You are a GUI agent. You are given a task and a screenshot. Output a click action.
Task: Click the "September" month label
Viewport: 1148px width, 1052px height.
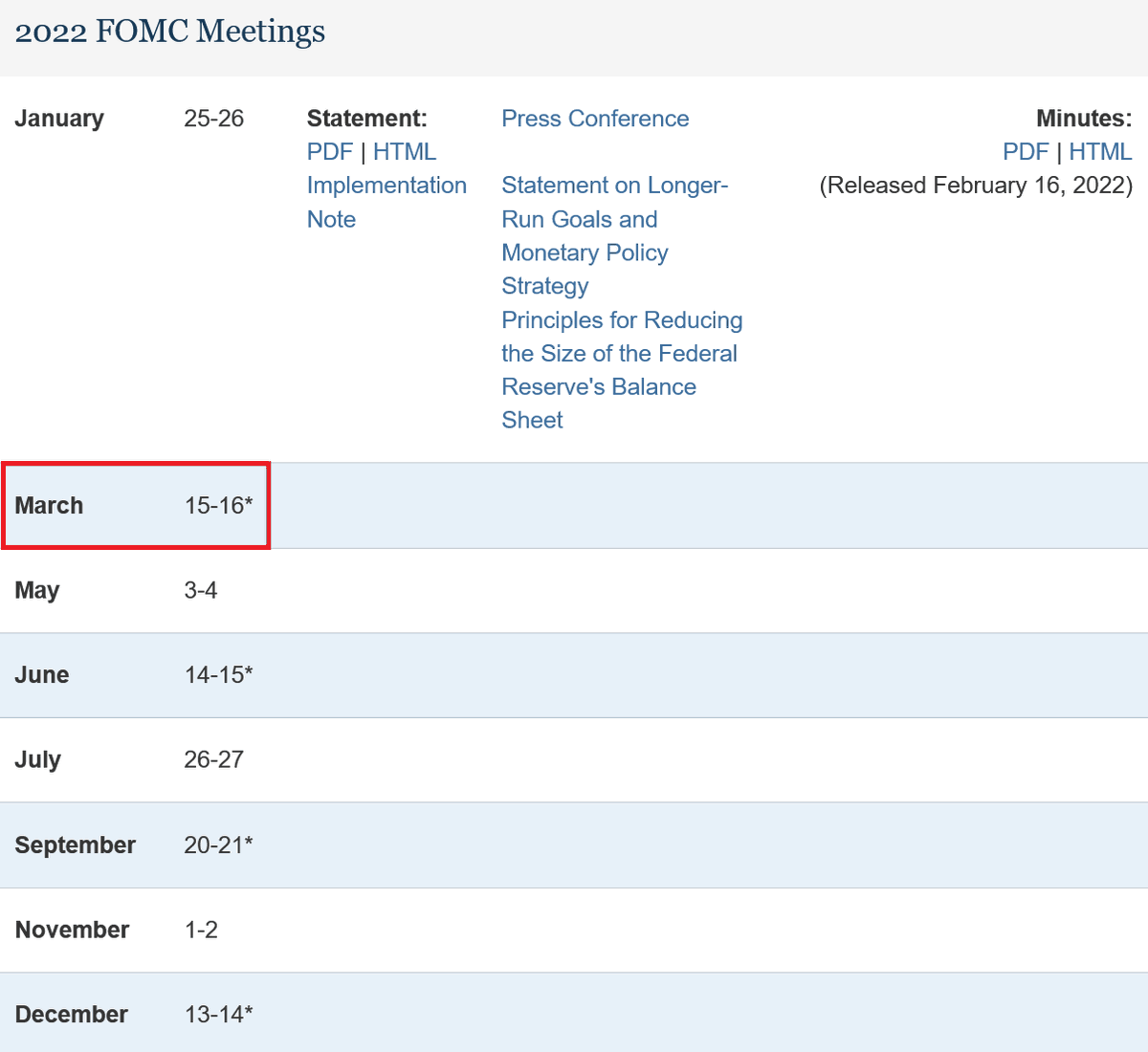pos(76,845)
